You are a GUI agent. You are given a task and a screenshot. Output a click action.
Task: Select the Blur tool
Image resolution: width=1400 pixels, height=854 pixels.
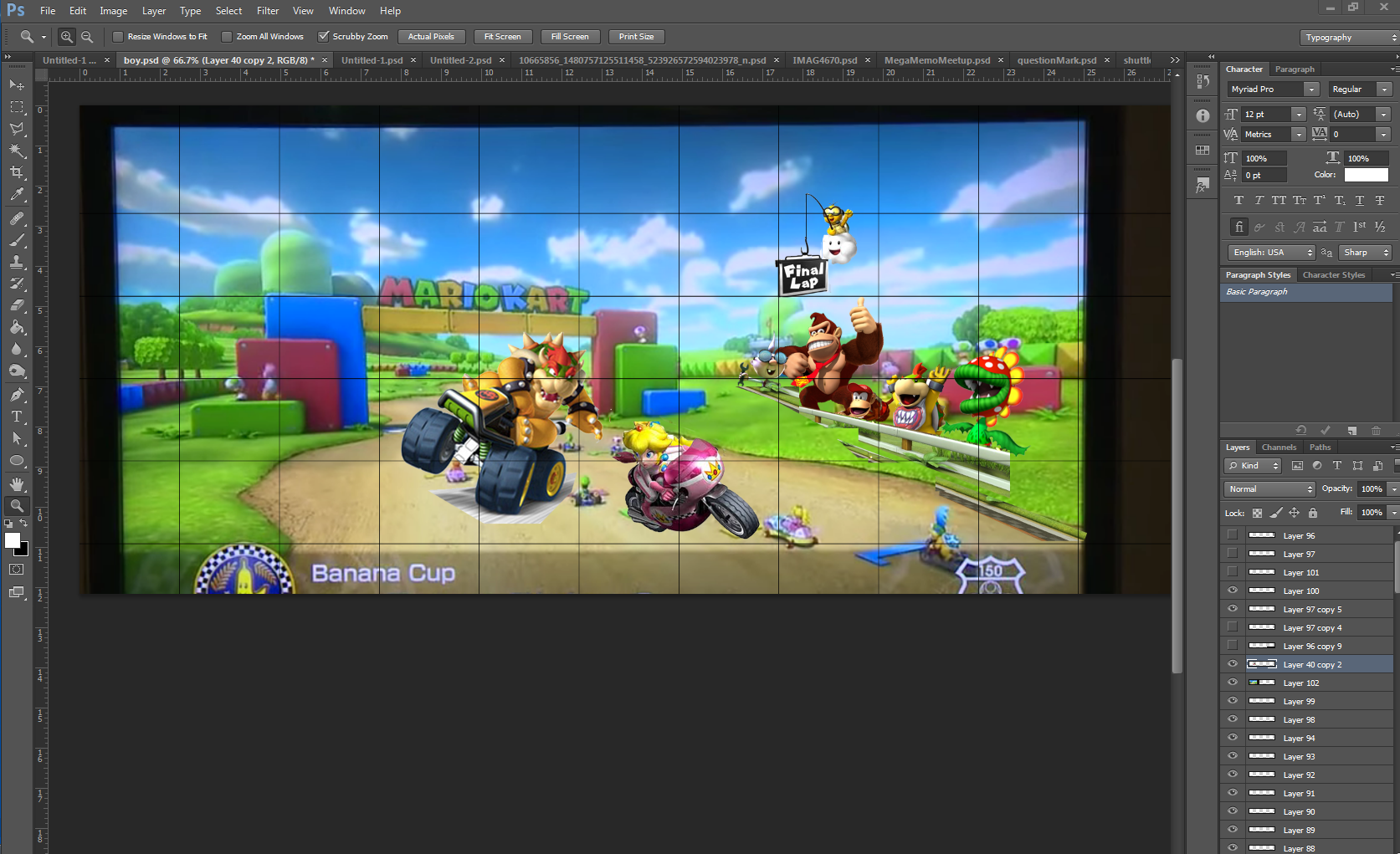(x=17, y=349)
